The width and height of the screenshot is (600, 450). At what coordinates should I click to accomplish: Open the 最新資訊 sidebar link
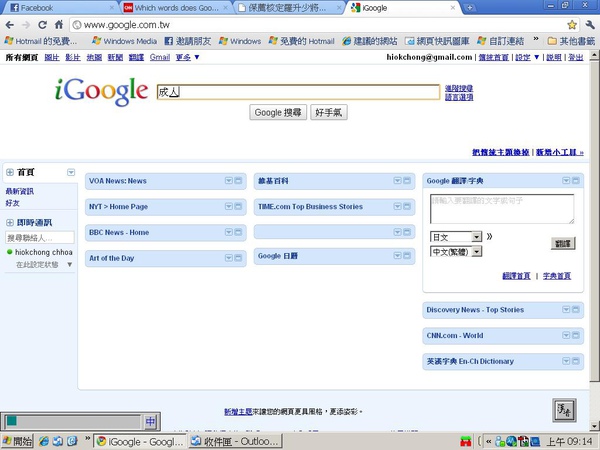coord(20,191)
